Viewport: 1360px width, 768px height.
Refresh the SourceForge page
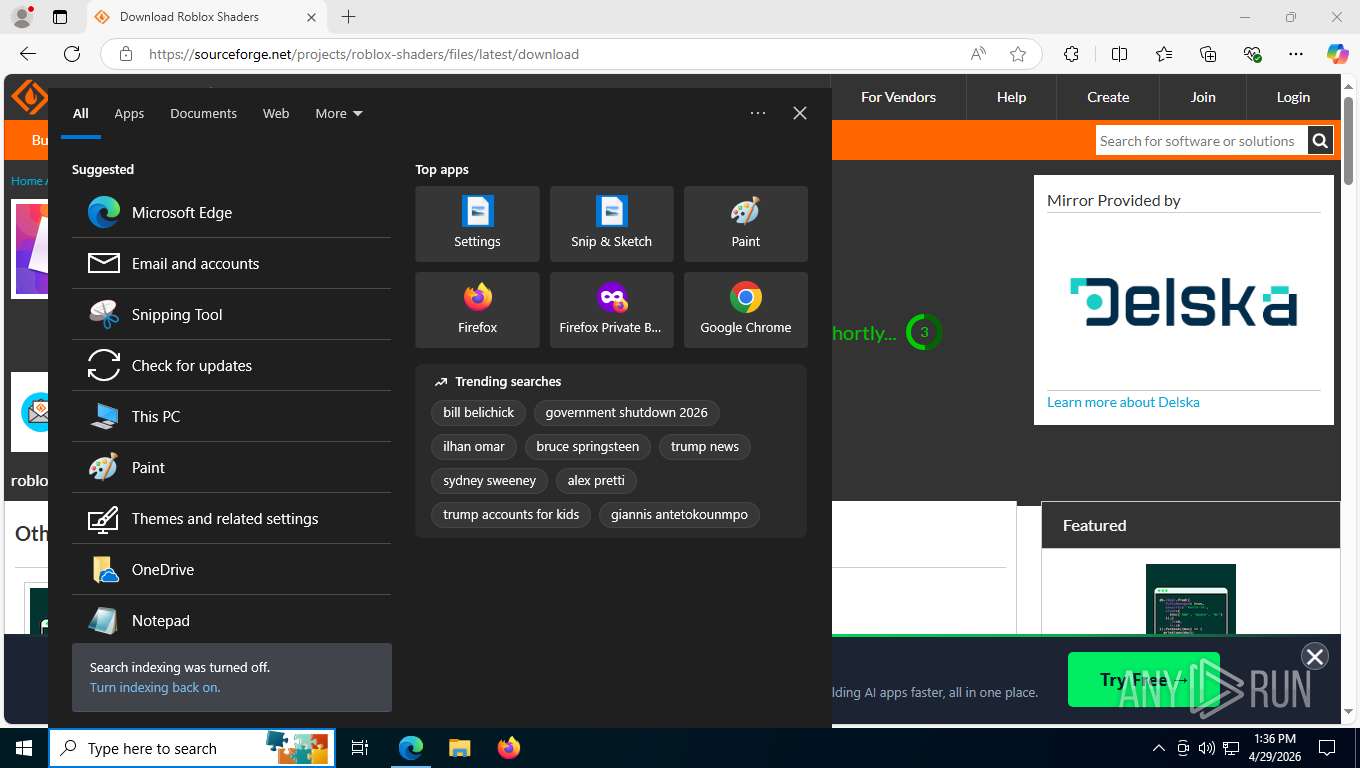pyautogui.click(x=72, y=54)
